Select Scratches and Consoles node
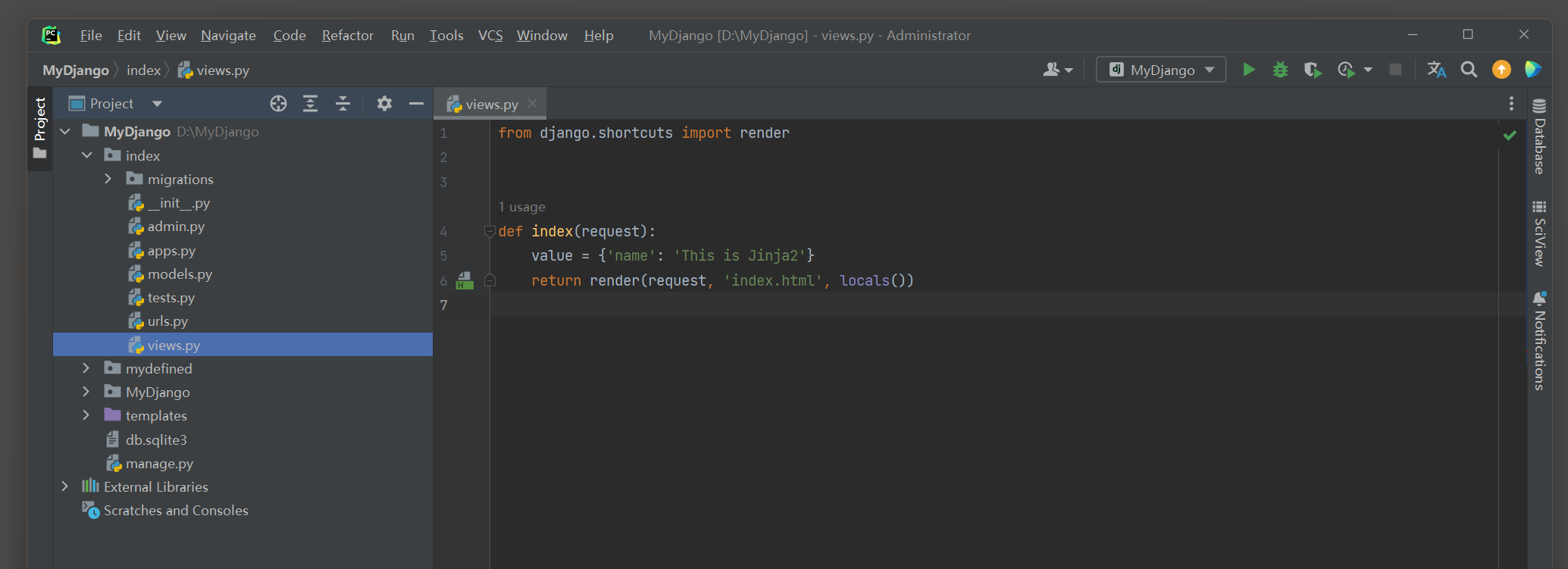 coord(176,510)
